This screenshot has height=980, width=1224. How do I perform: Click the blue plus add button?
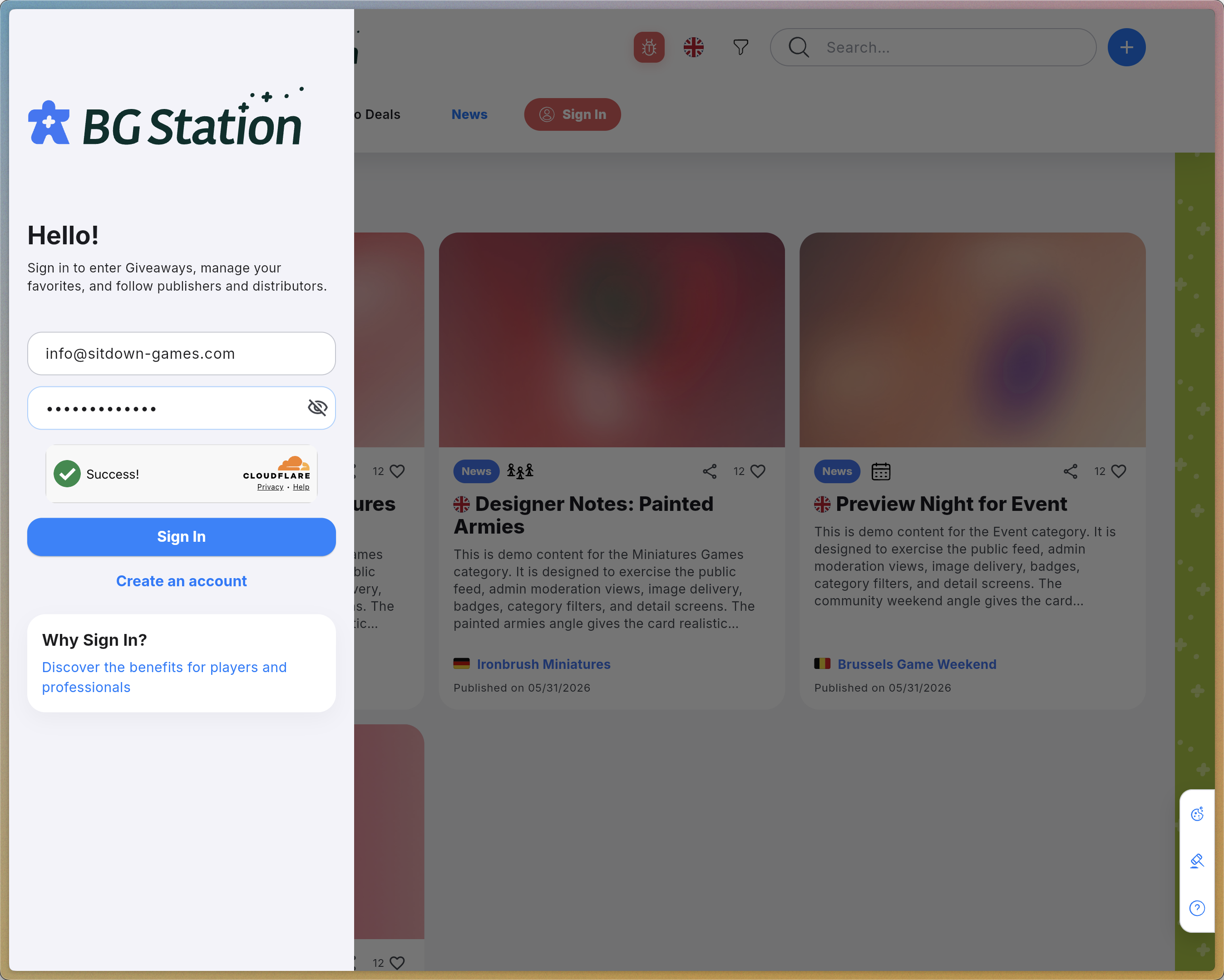pyautogui.click(x=1126, y=47)
